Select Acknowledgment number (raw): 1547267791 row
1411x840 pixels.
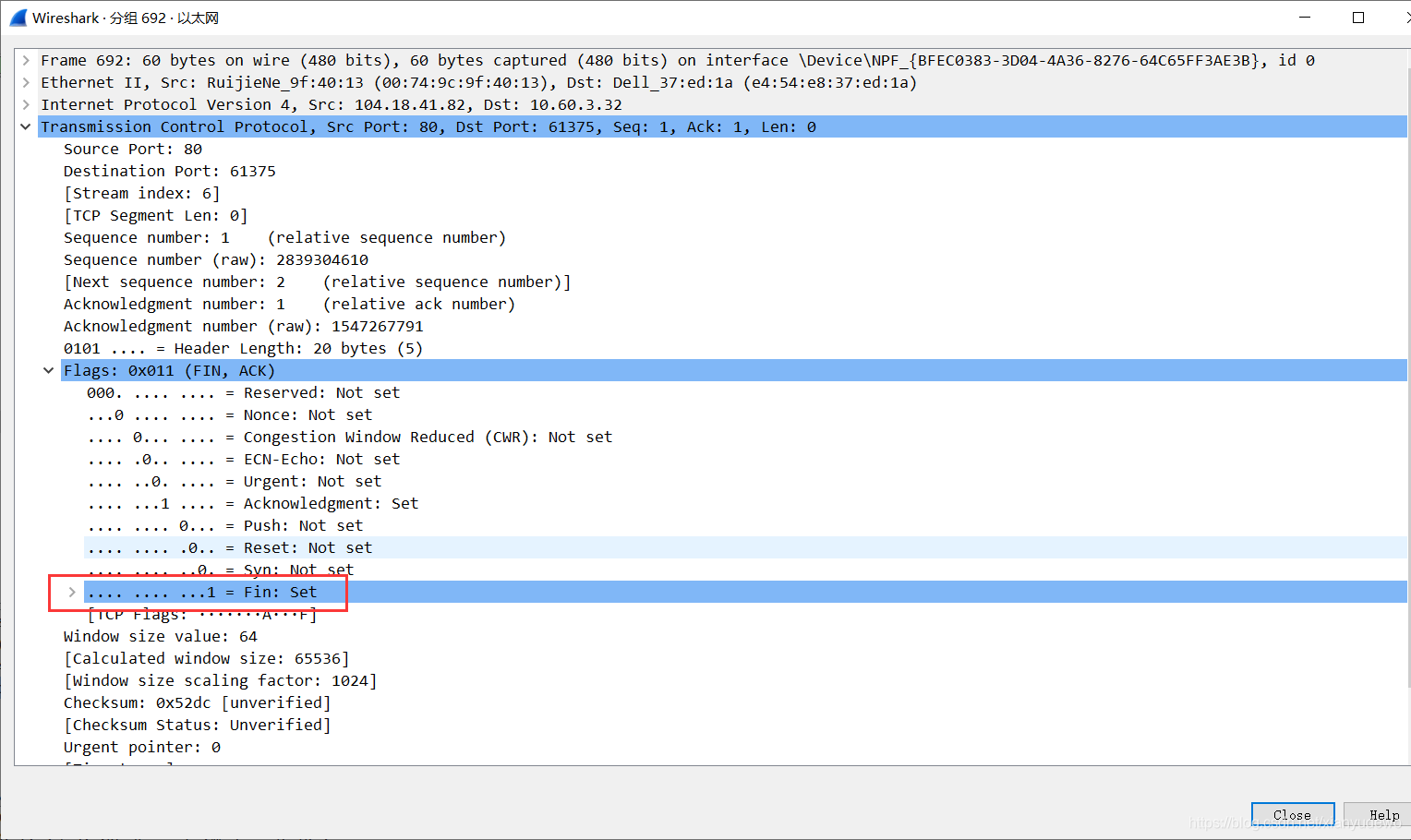pos(244,326)
